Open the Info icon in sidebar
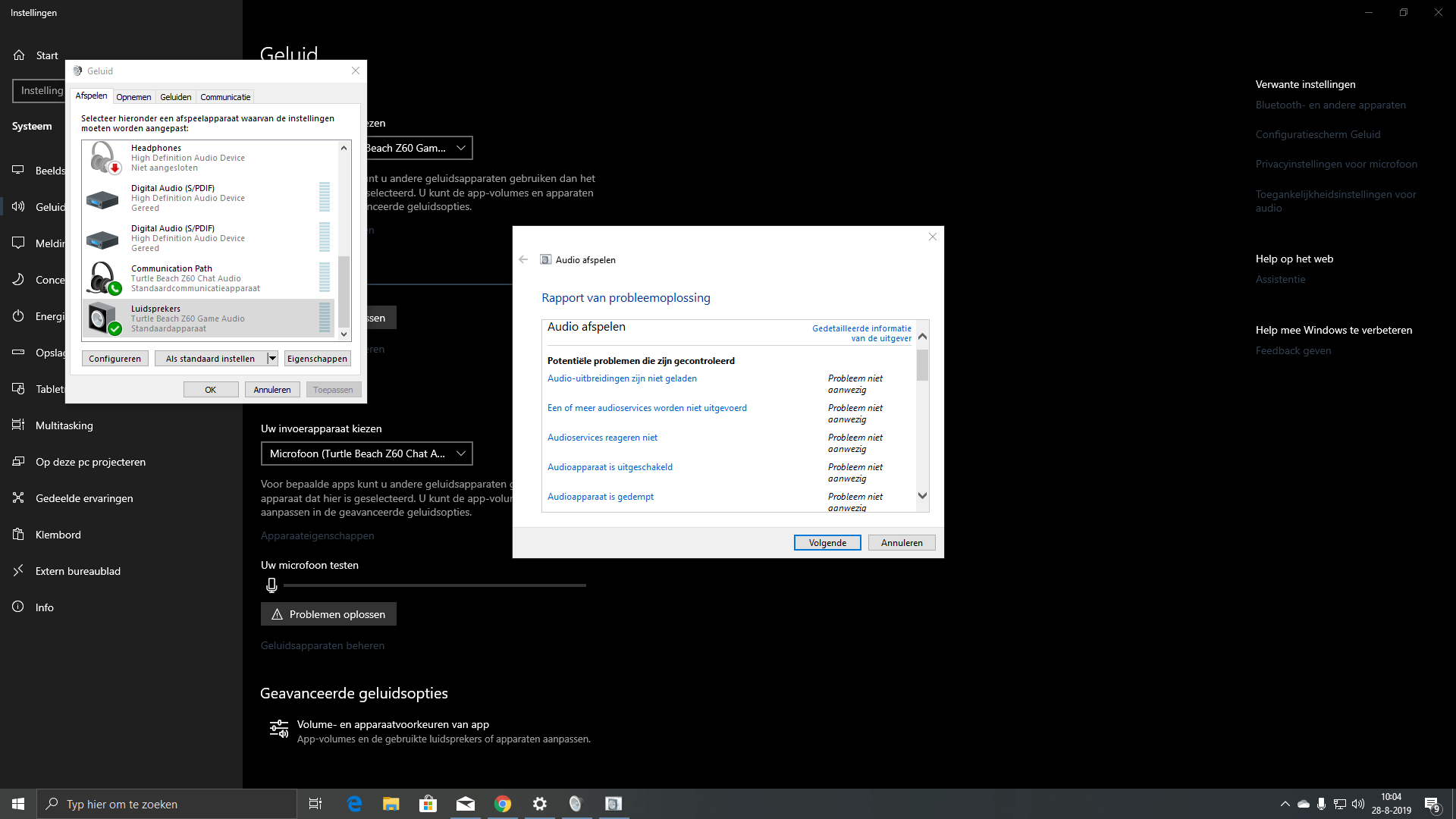Viewport: 1456px width, 819px height. pos(18,607)
